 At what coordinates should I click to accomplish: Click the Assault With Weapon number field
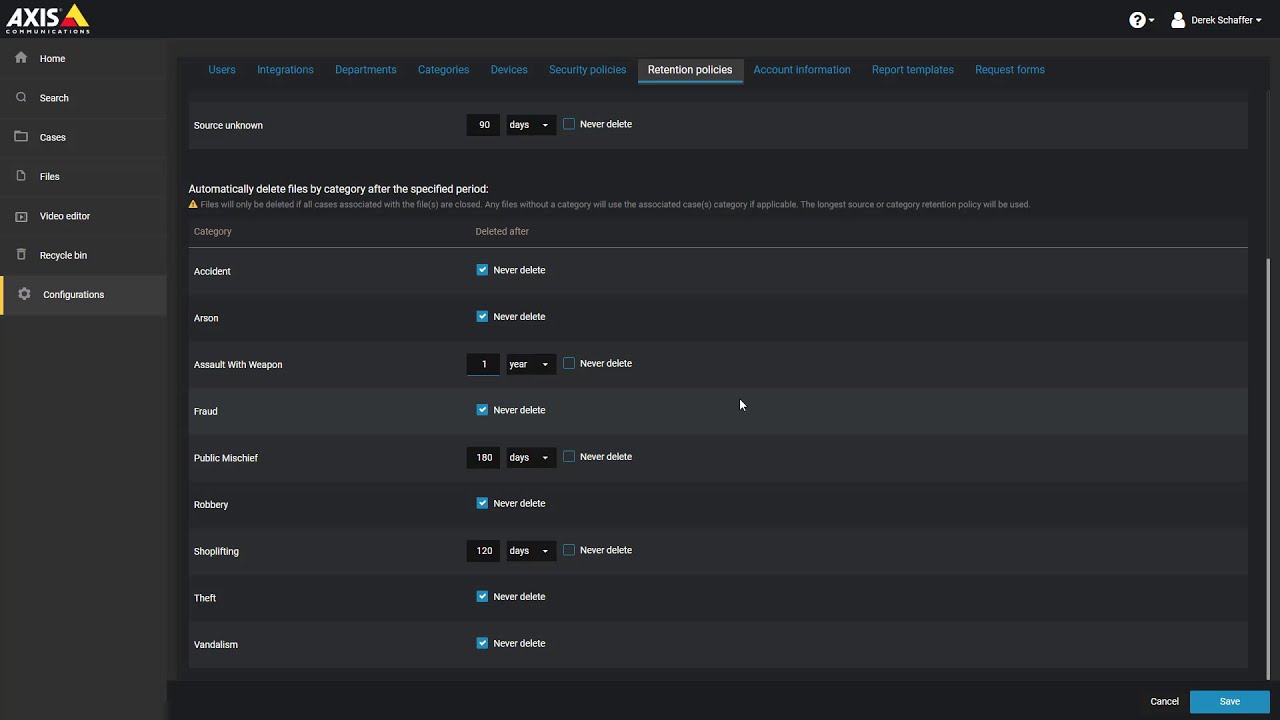coord(484,364)
